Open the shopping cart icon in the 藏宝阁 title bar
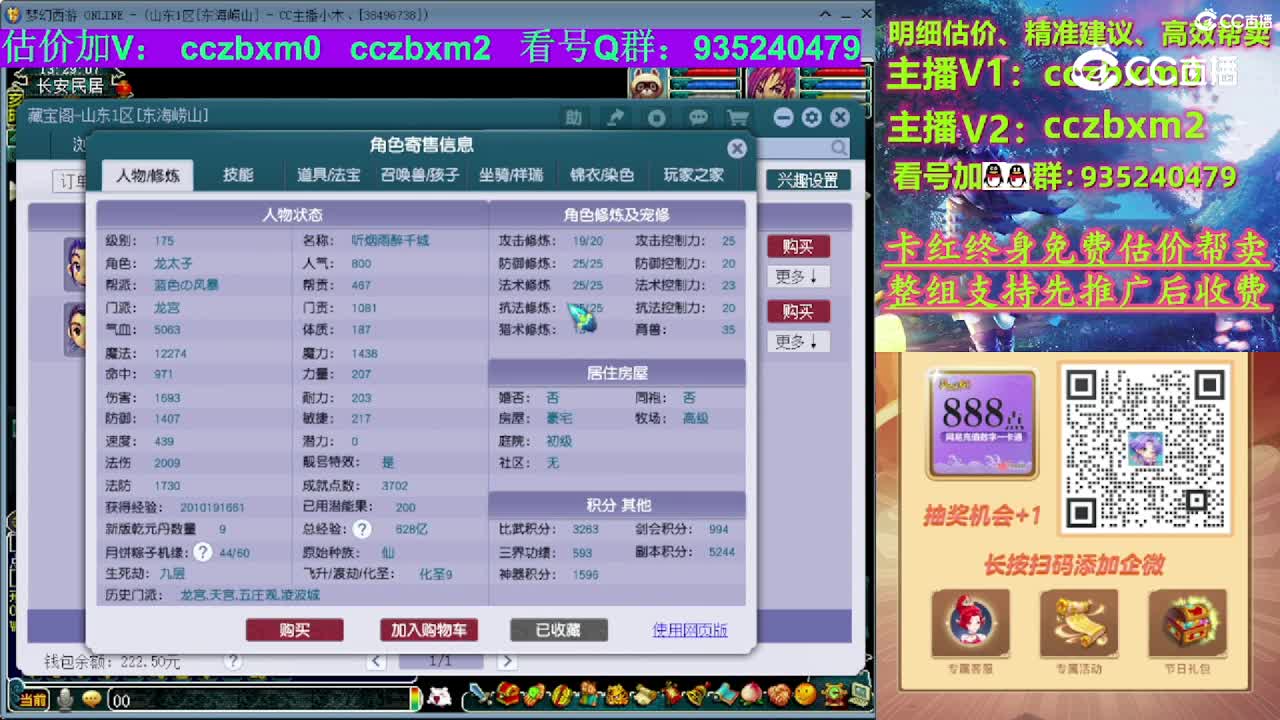 coord(738,117)
